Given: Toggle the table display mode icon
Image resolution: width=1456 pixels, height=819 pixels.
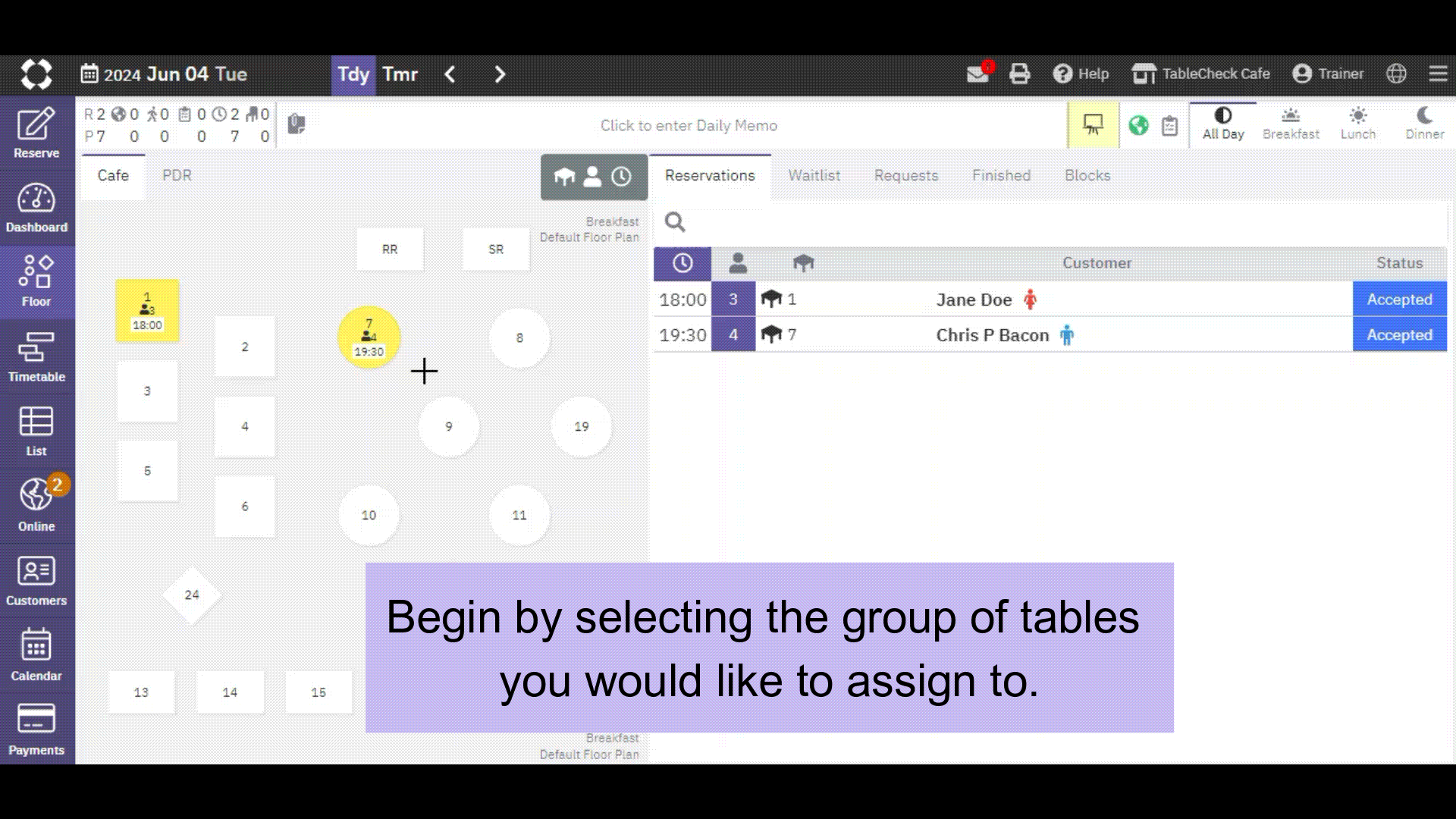Looking at the screenshot, I should [x=564, y=177].
